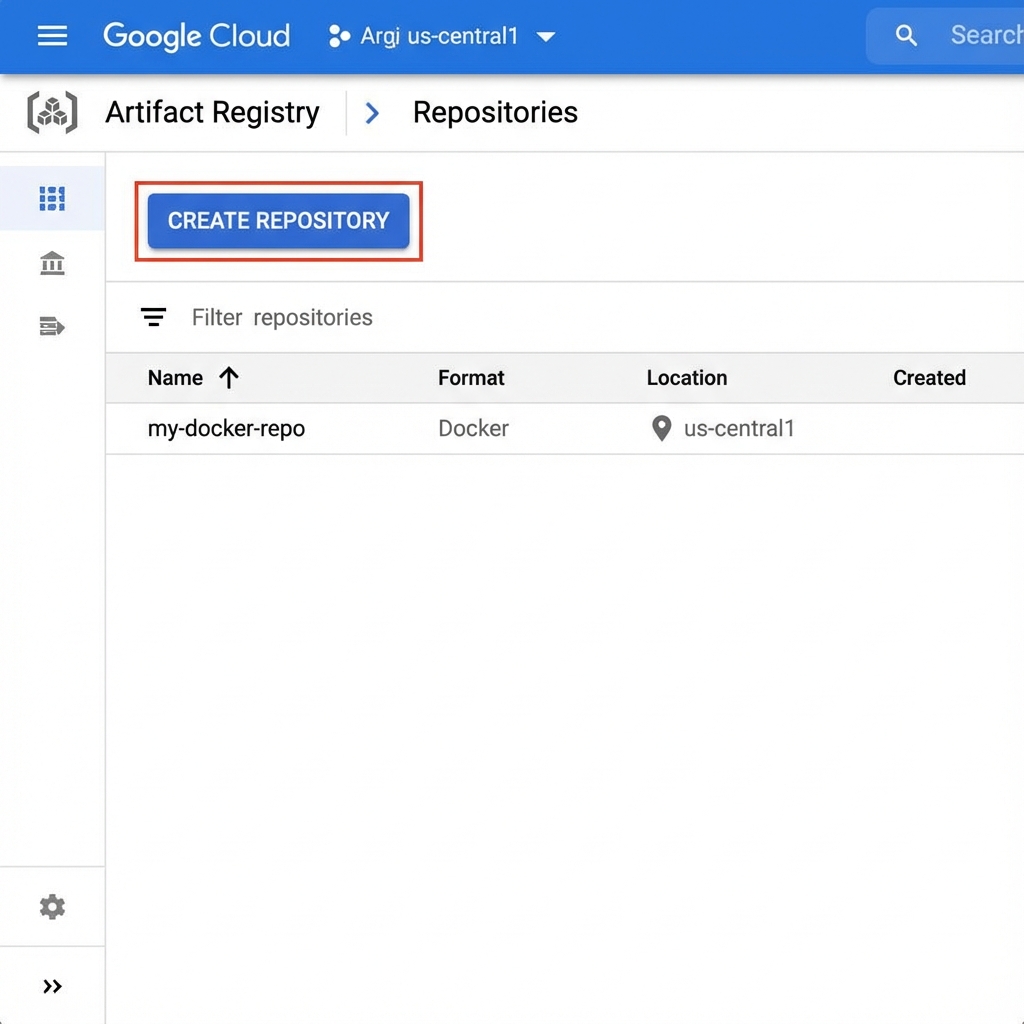Click the search magnifier icon
This screenshot has height=1024, width=1024.
click(906, 36)
